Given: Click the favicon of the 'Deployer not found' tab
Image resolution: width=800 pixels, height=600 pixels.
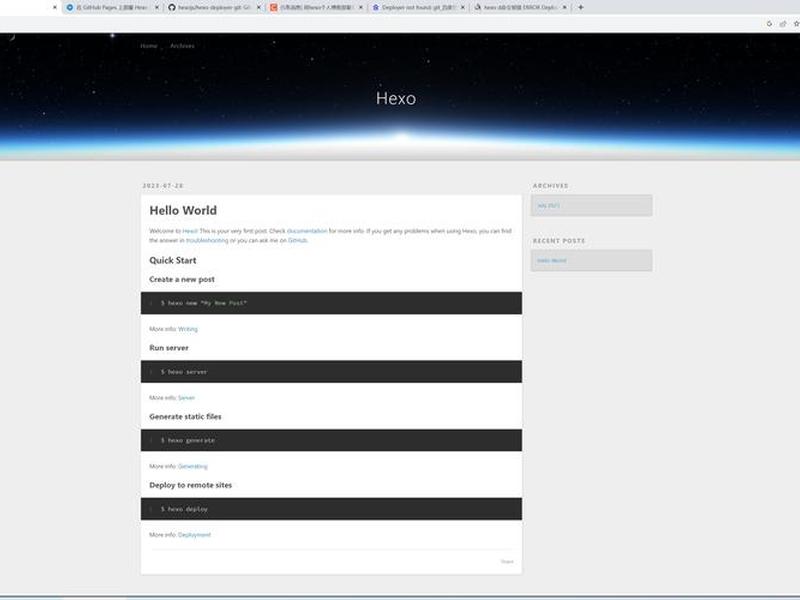Looking at the screenshot, I should click(376, 7).
